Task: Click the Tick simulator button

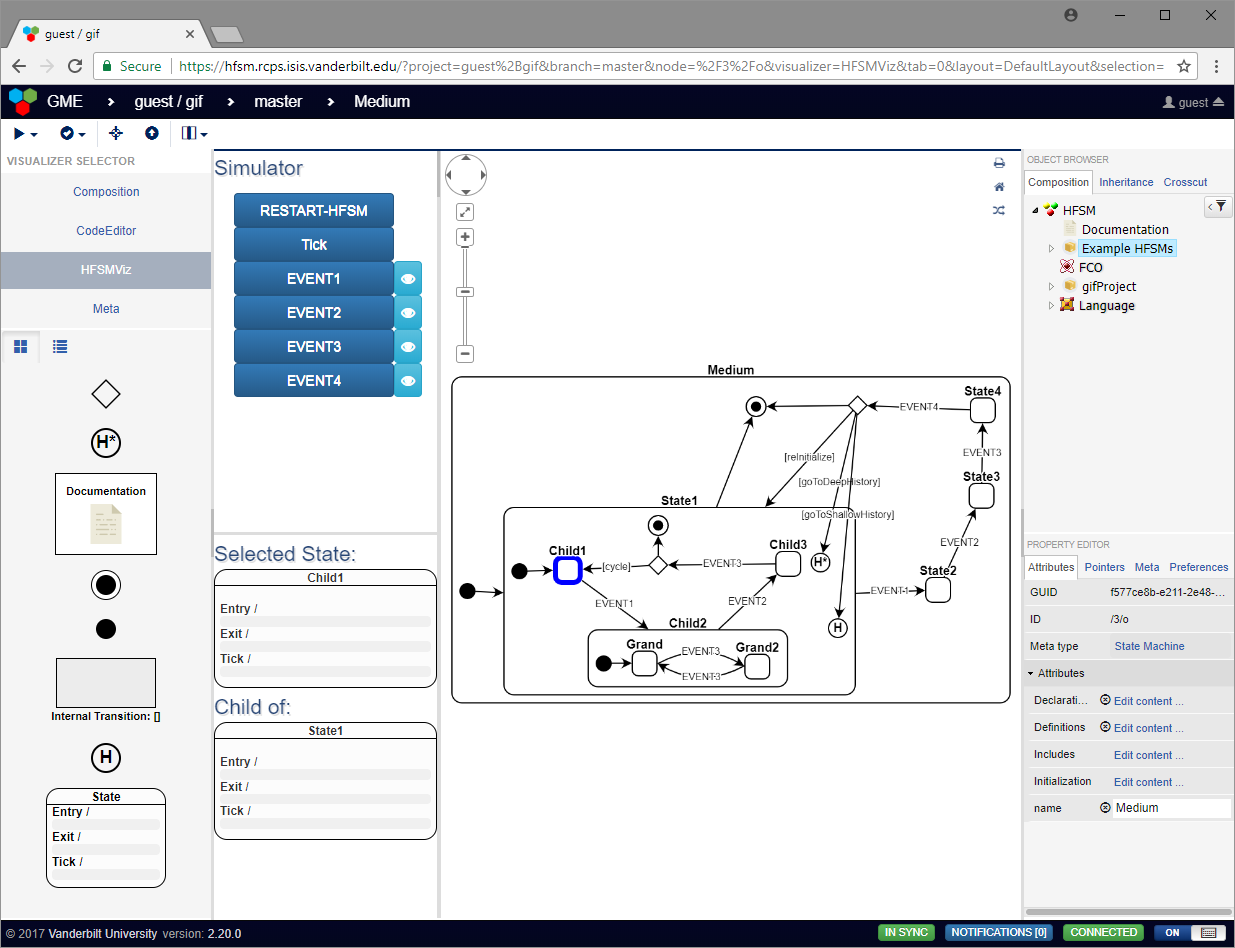Action: tap(314, 245)
